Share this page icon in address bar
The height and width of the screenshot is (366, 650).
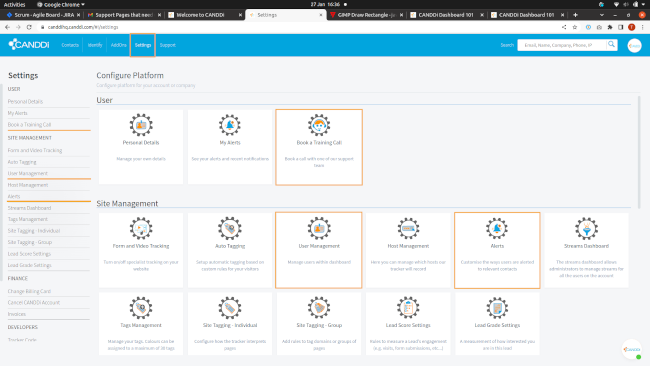564,27
